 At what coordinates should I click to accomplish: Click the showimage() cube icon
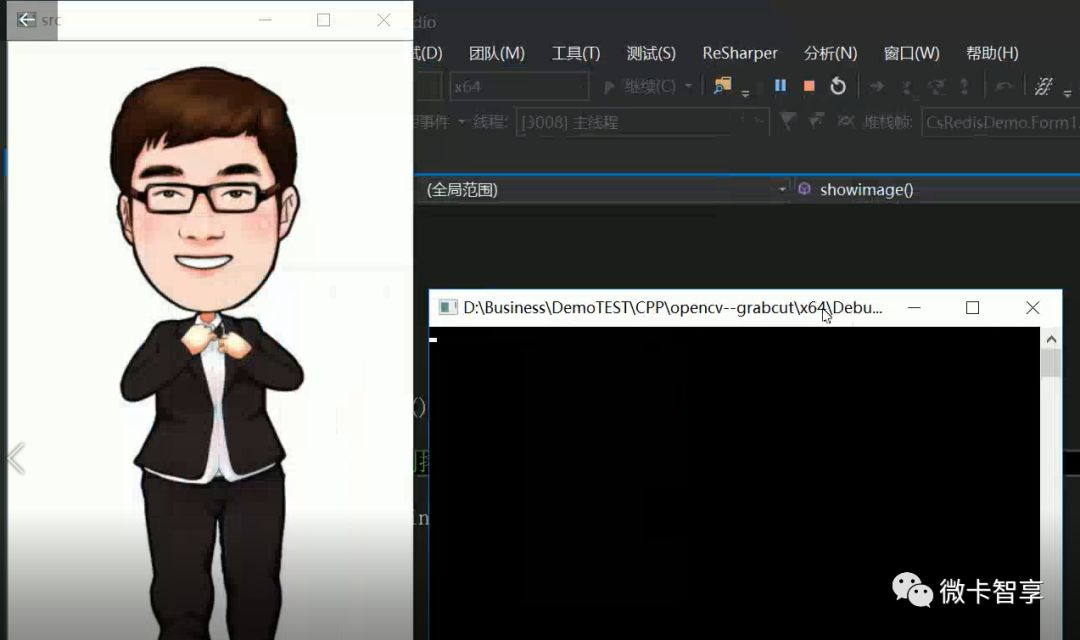(804, 189)
